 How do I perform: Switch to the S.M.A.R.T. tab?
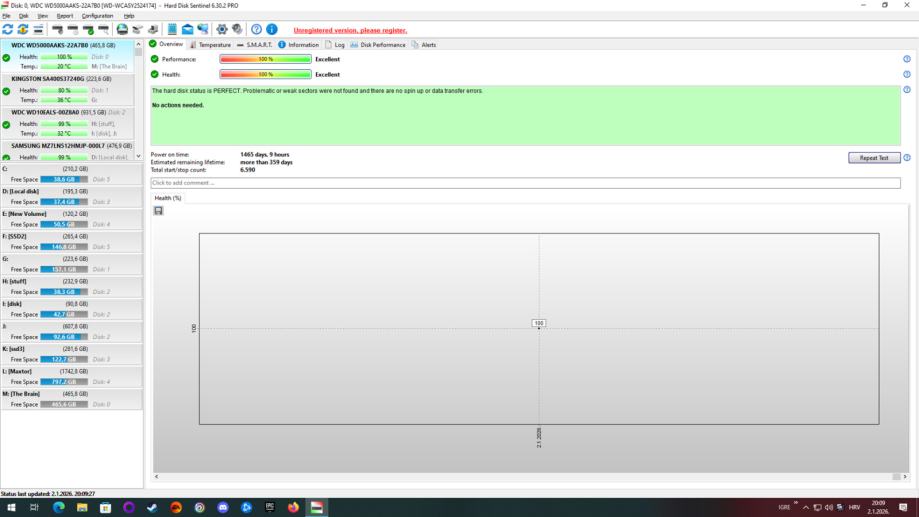254,45
